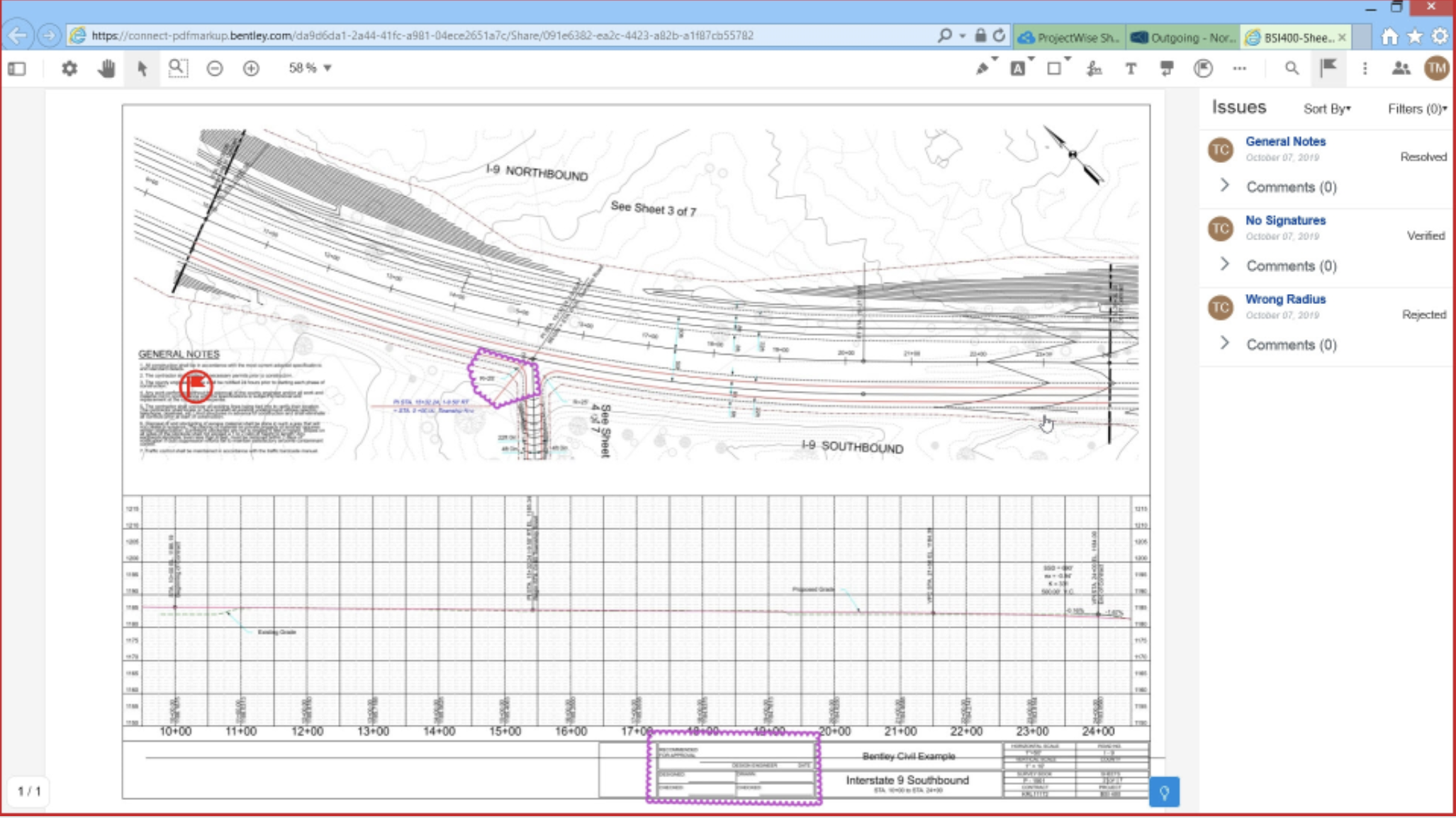Expand comments under No Signatures
The height and width of the screenshot is (819, 1456).
tap(1224, 264)
